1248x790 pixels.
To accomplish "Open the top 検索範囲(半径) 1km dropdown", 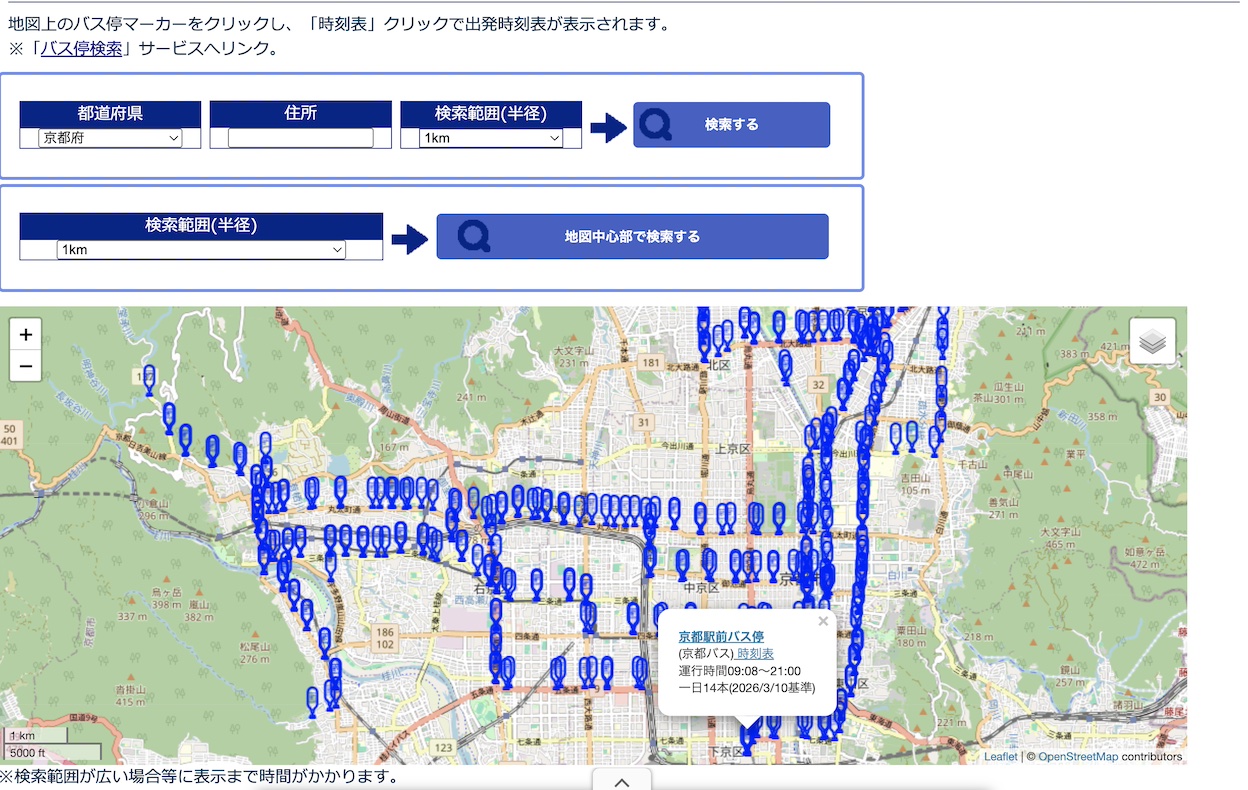I will (x=491, y=138).
